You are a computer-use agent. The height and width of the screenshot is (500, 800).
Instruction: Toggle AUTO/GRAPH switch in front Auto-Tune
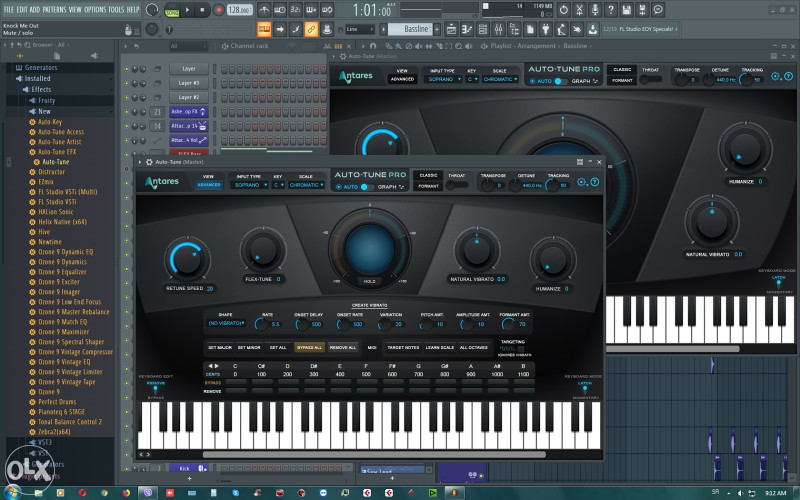[367, 187]
